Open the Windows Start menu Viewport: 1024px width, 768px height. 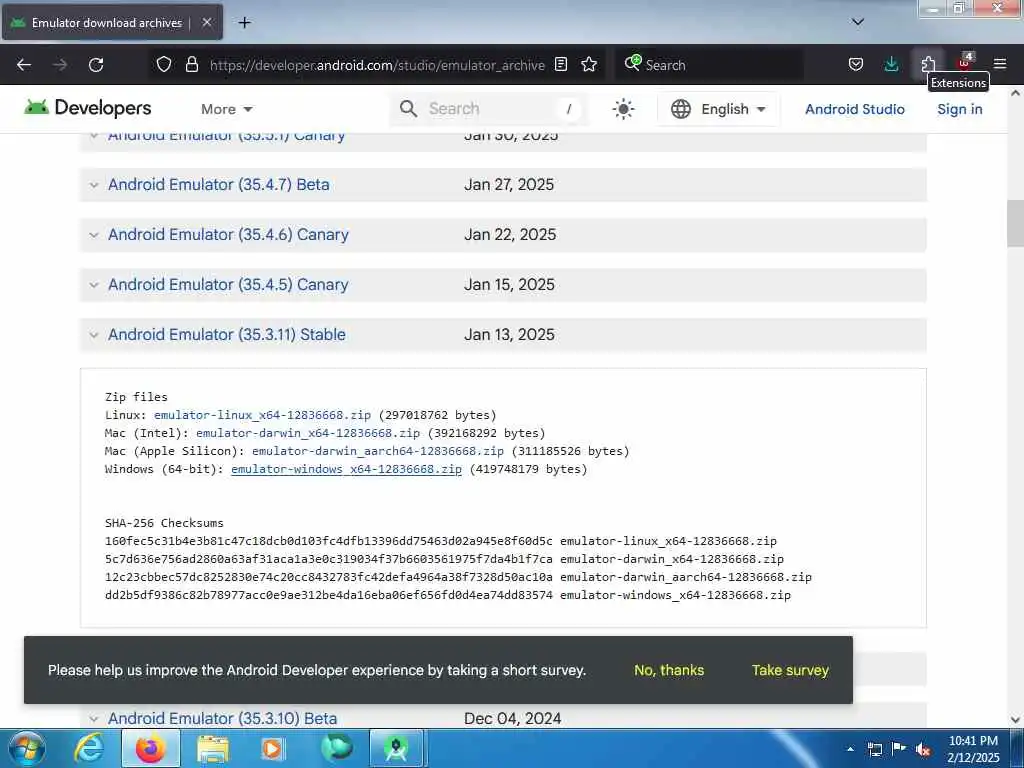click(x=26, y=748)
